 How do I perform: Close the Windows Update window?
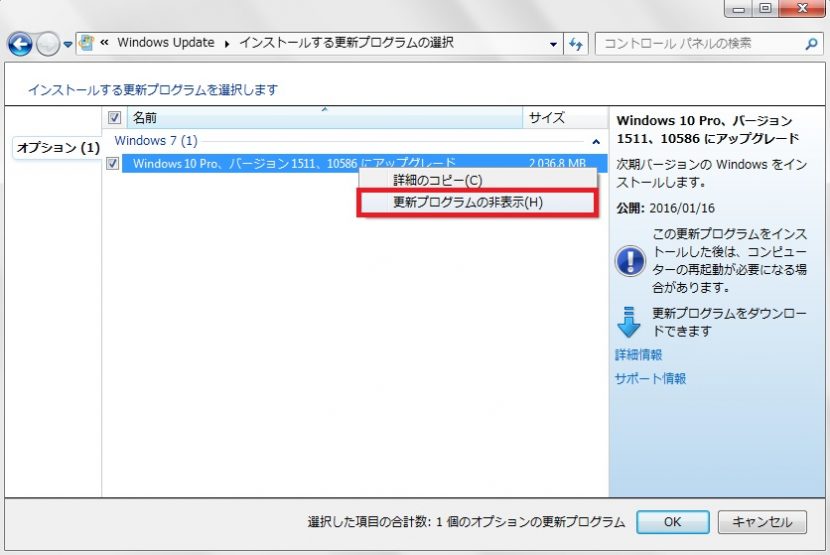[x=802, y=8]
